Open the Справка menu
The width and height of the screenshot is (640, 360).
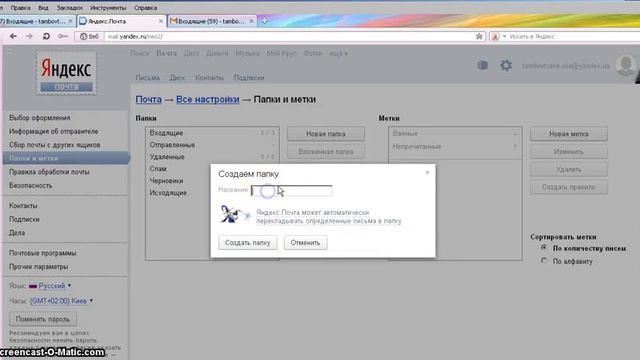(x=146, y=8)
